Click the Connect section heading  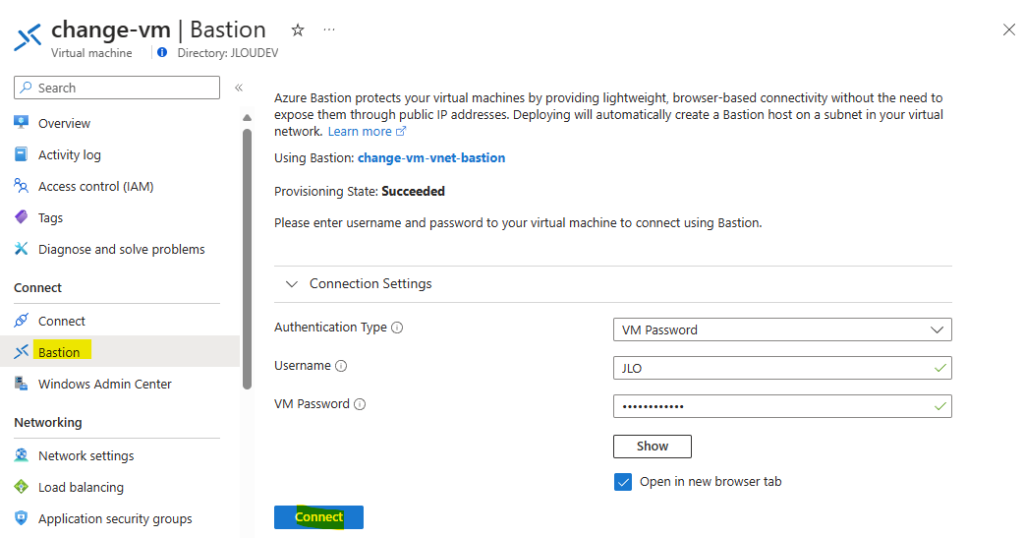click(38, 287)
